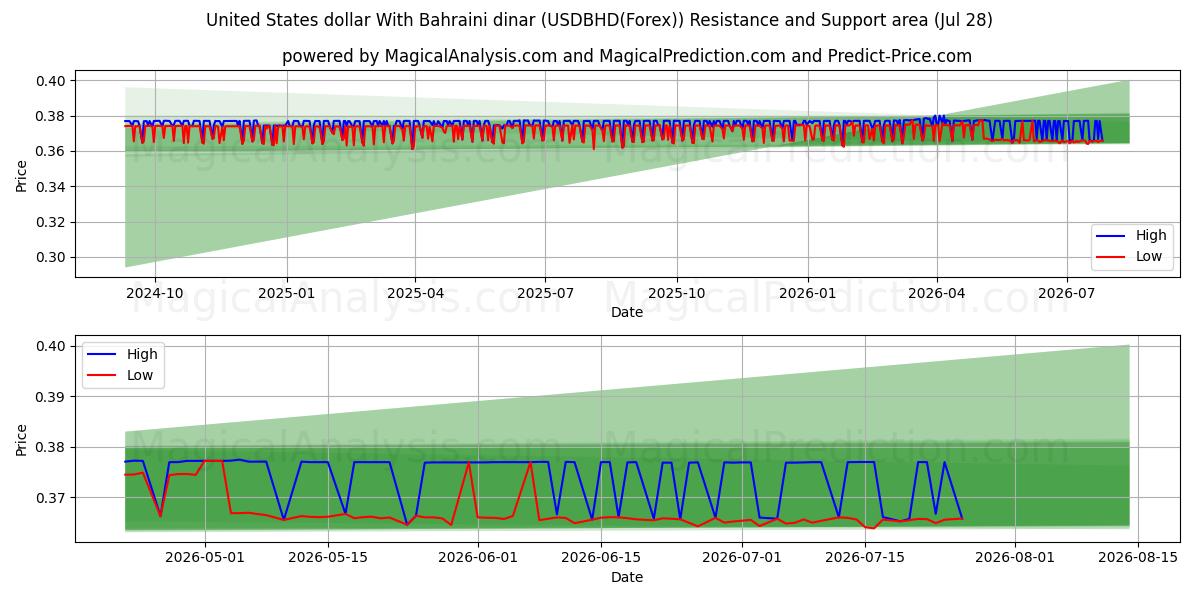Click the '2026-08-01' label on bottom chart
The height and width of the screenshot is (600, 1200).
pos(1015,559)
